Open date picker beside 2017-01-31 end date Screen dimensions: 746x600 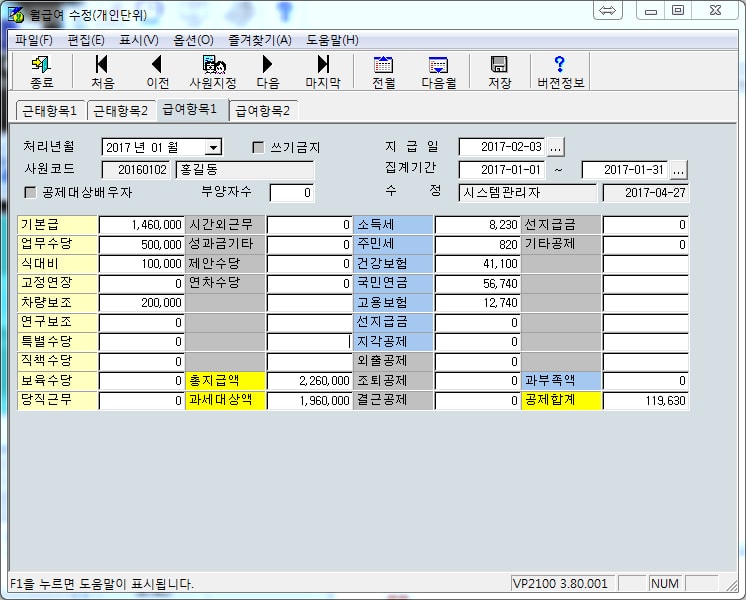click(x=679, y=169)
